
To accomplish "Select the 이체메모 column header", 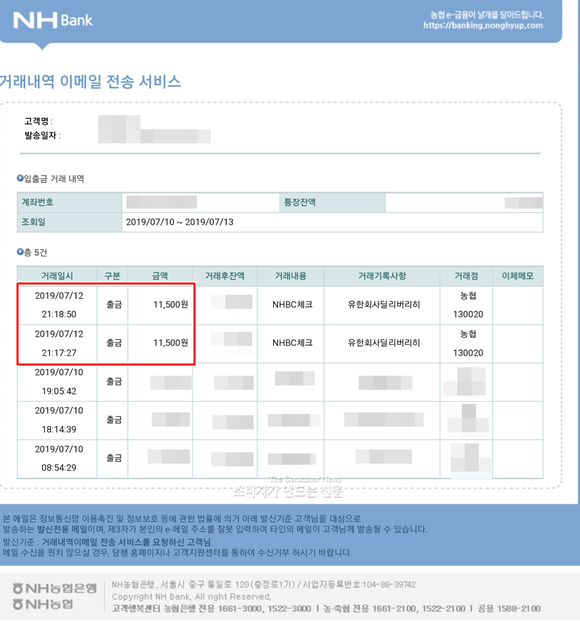I will [518, 276].
